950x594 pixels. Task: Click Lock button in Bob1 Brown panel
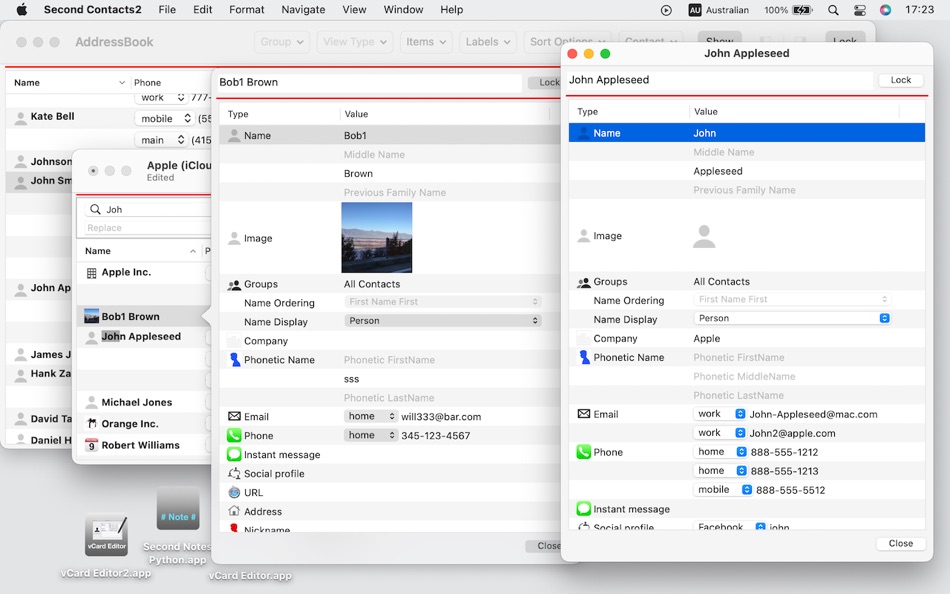[x=545, y=82]
